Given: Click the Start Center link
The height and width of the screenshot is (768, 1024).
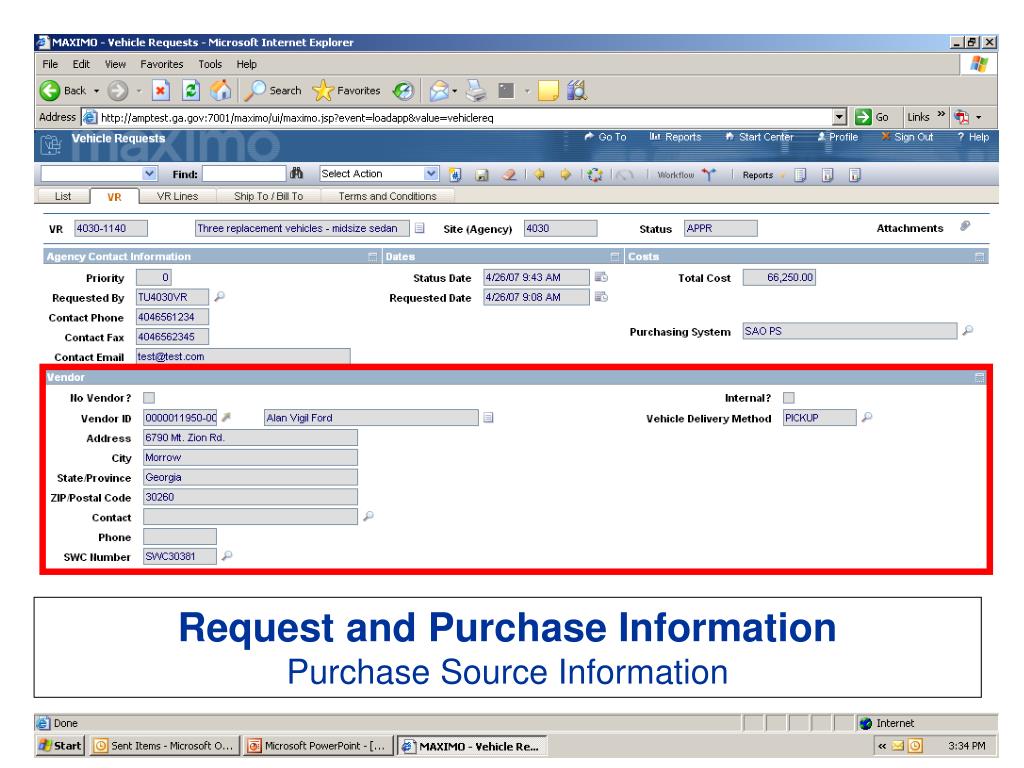Looking at the screenshot, I should point(759,136).
